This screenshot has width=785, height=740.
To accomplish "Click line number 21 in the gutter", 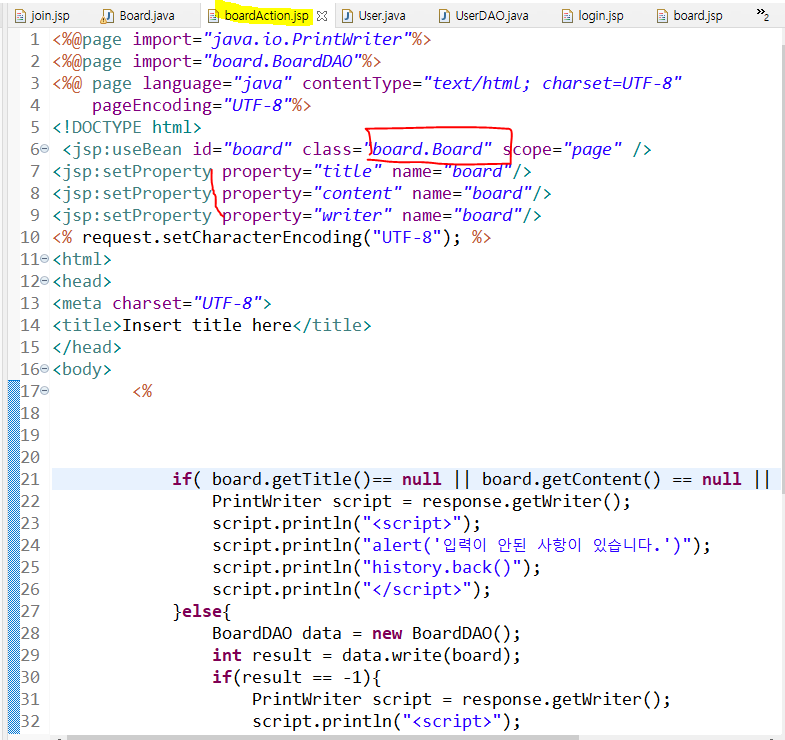I will (x=30, y=479).
